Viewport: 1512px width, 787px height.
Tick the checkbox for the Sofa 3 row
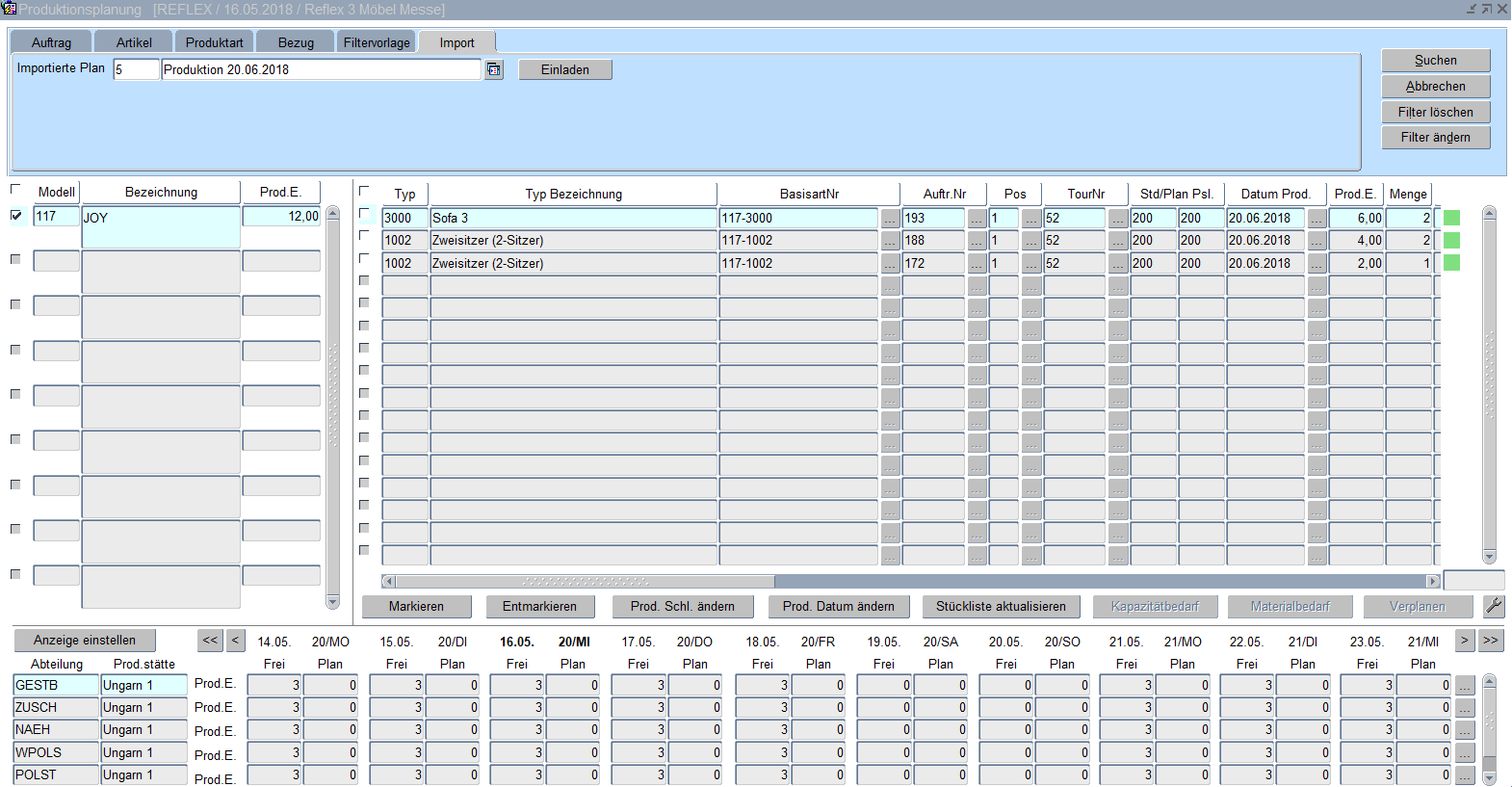pyautogui.click(x=365, y=214)
